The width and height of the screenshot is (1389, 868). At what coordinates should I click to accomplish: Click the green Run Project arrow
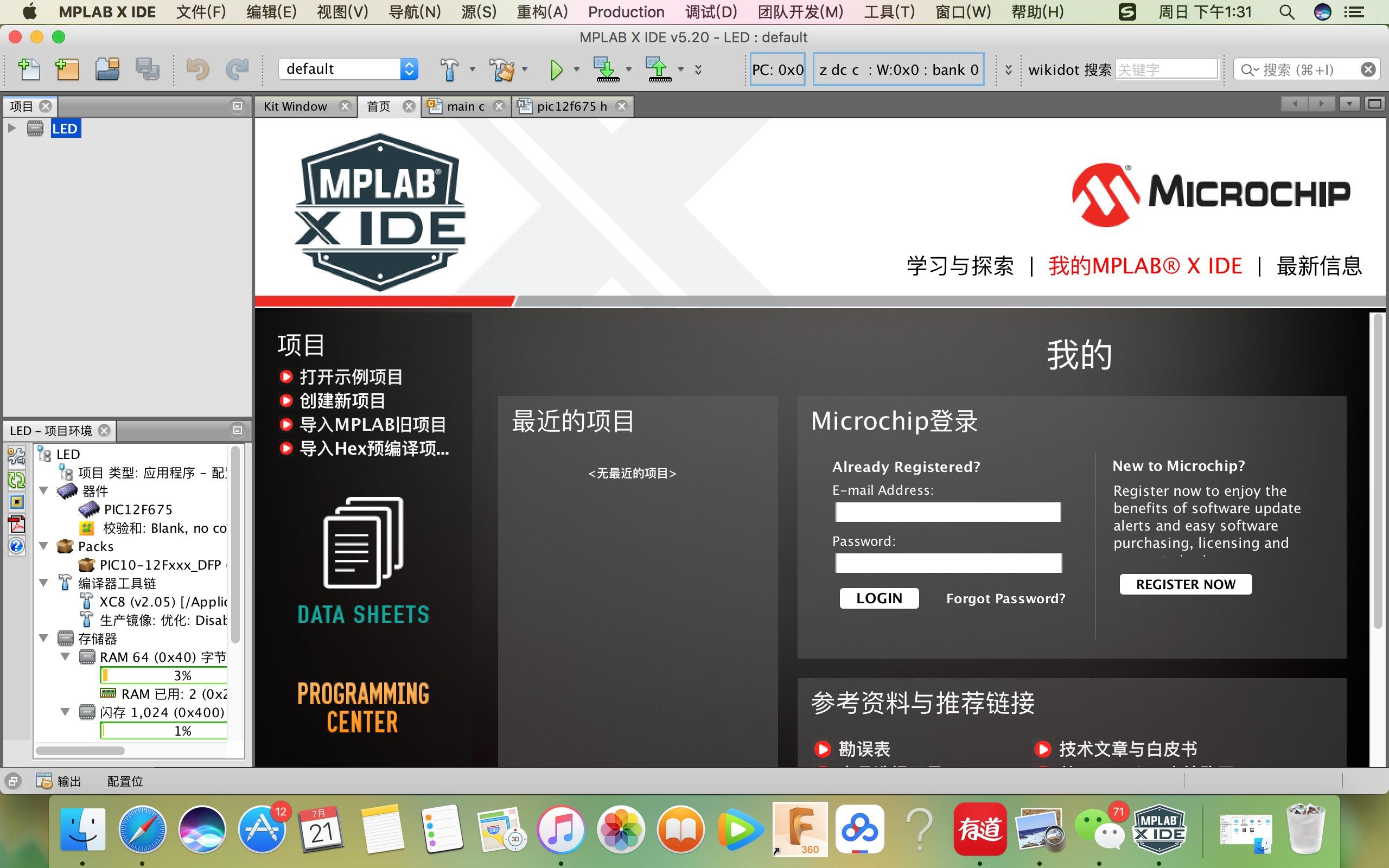pyautogui.click(x=556, y=69)
